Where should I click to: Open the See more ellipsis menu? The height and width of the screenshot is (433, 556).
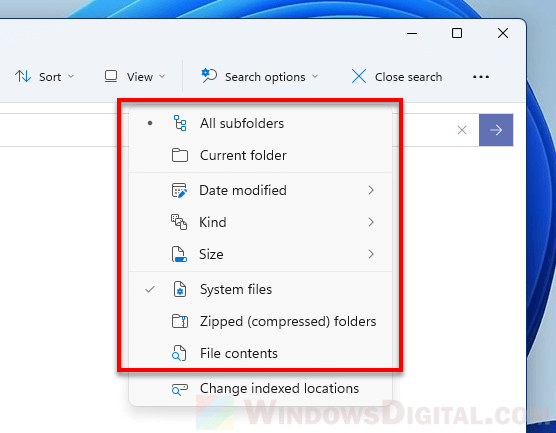pos(481,77)
